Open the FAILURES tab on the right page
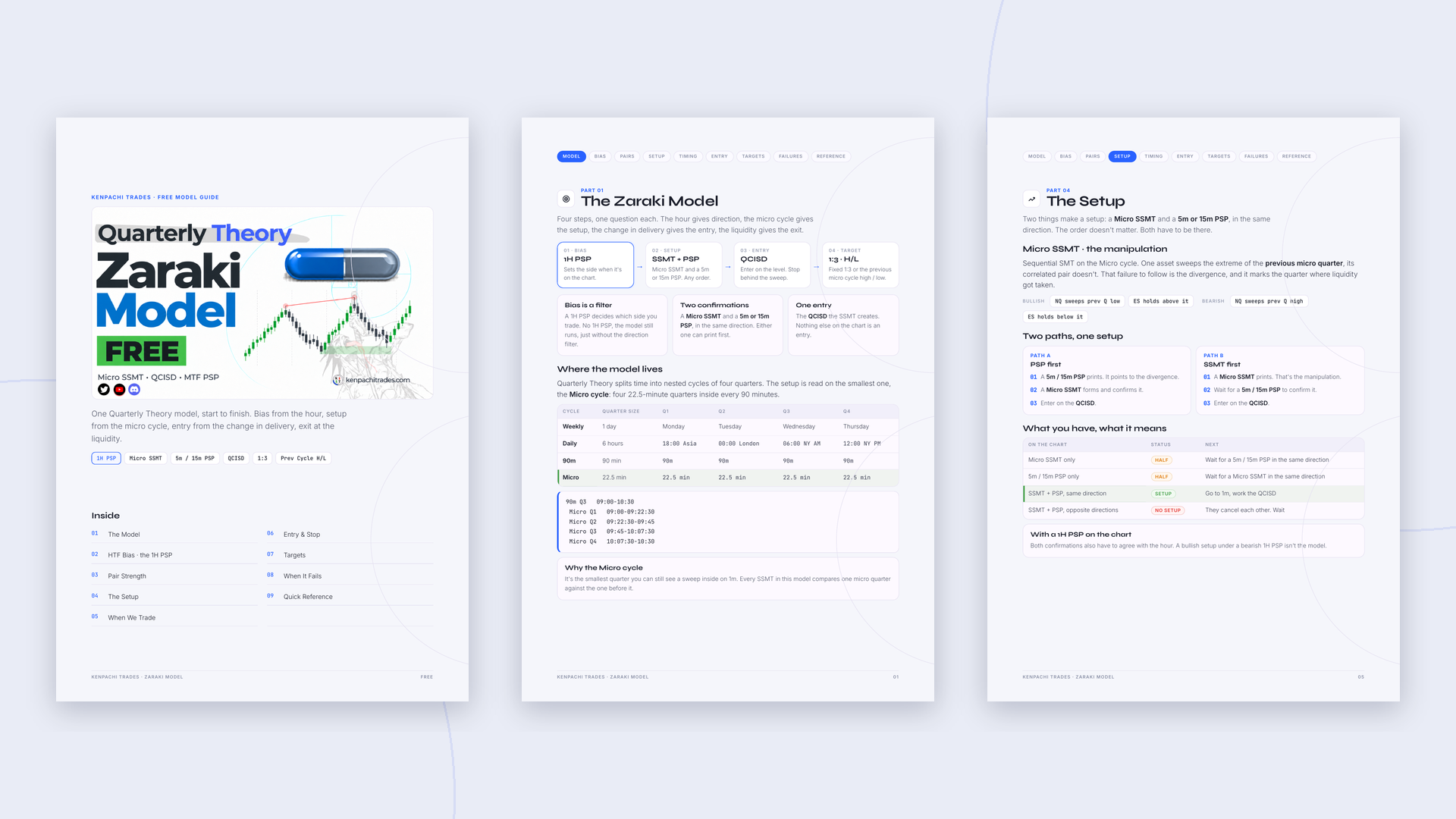This screenshot has height=819, width=1456. 1256,156
